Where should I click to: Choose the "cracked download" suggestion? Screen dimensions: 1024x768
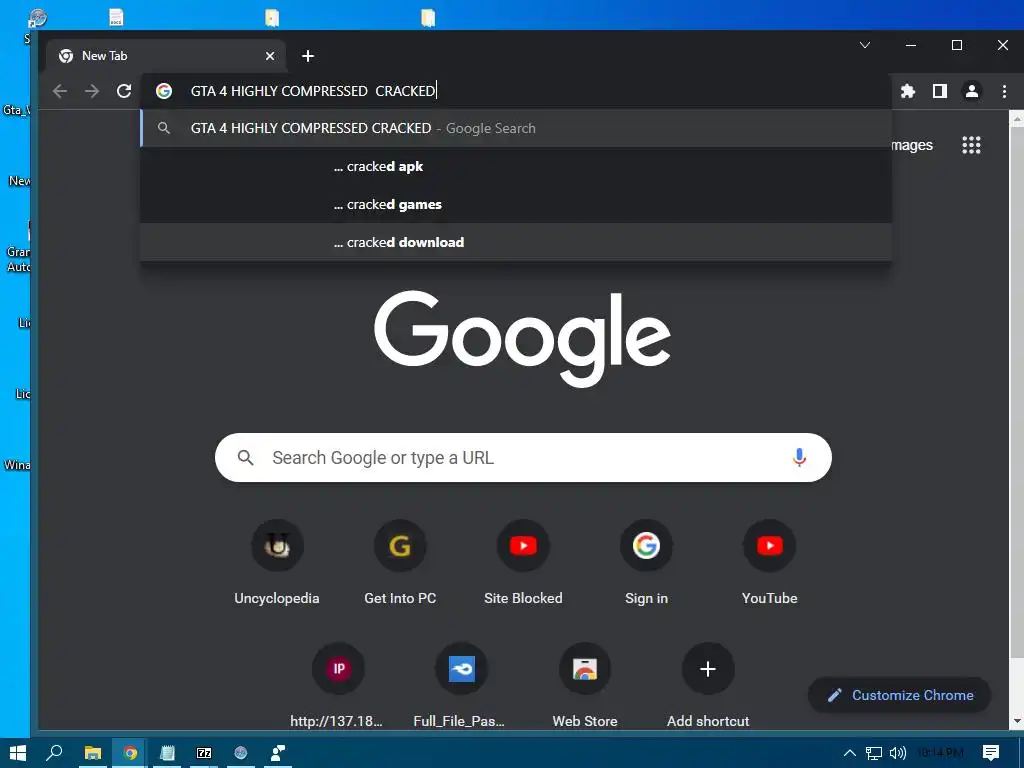point(516,242)
